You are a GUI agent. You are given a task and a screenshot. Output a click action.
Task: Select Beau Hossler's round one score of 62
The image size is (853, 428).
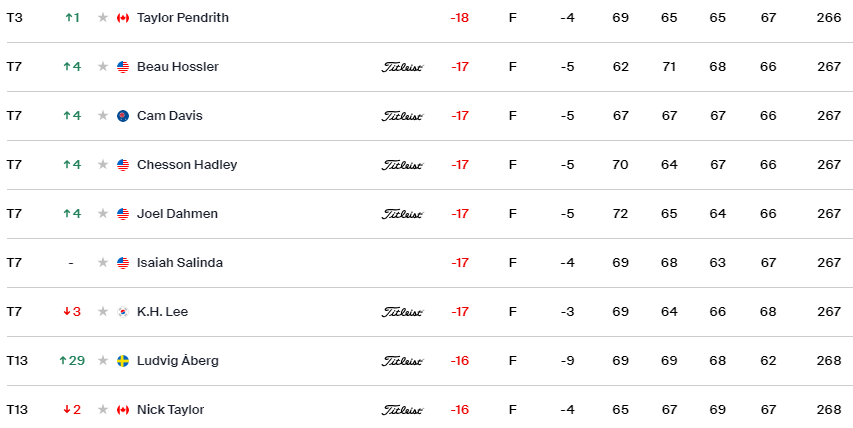621,67
